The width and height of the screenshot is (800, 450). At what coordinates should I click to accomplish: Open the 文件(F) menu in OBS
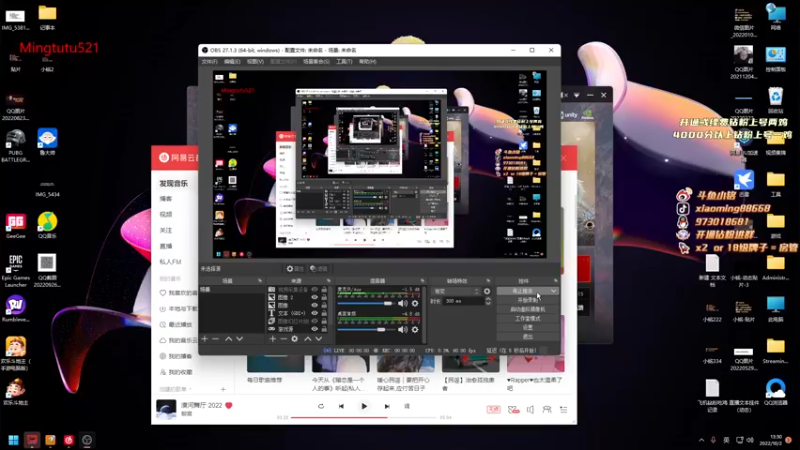click(209, 62)
